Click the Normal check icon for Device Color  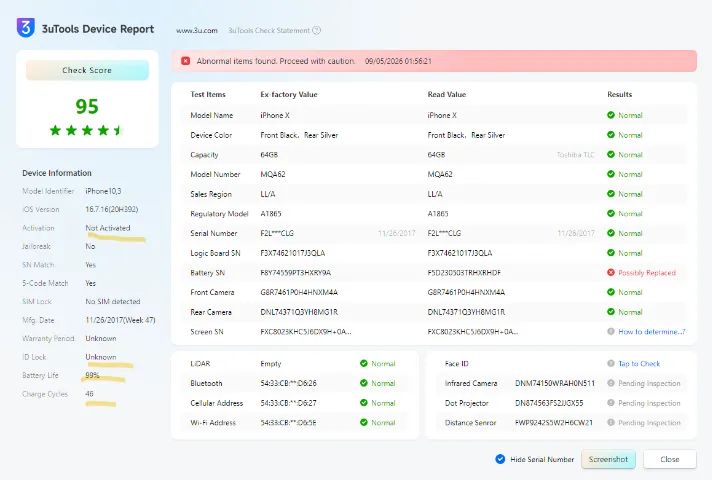[611, 135]
